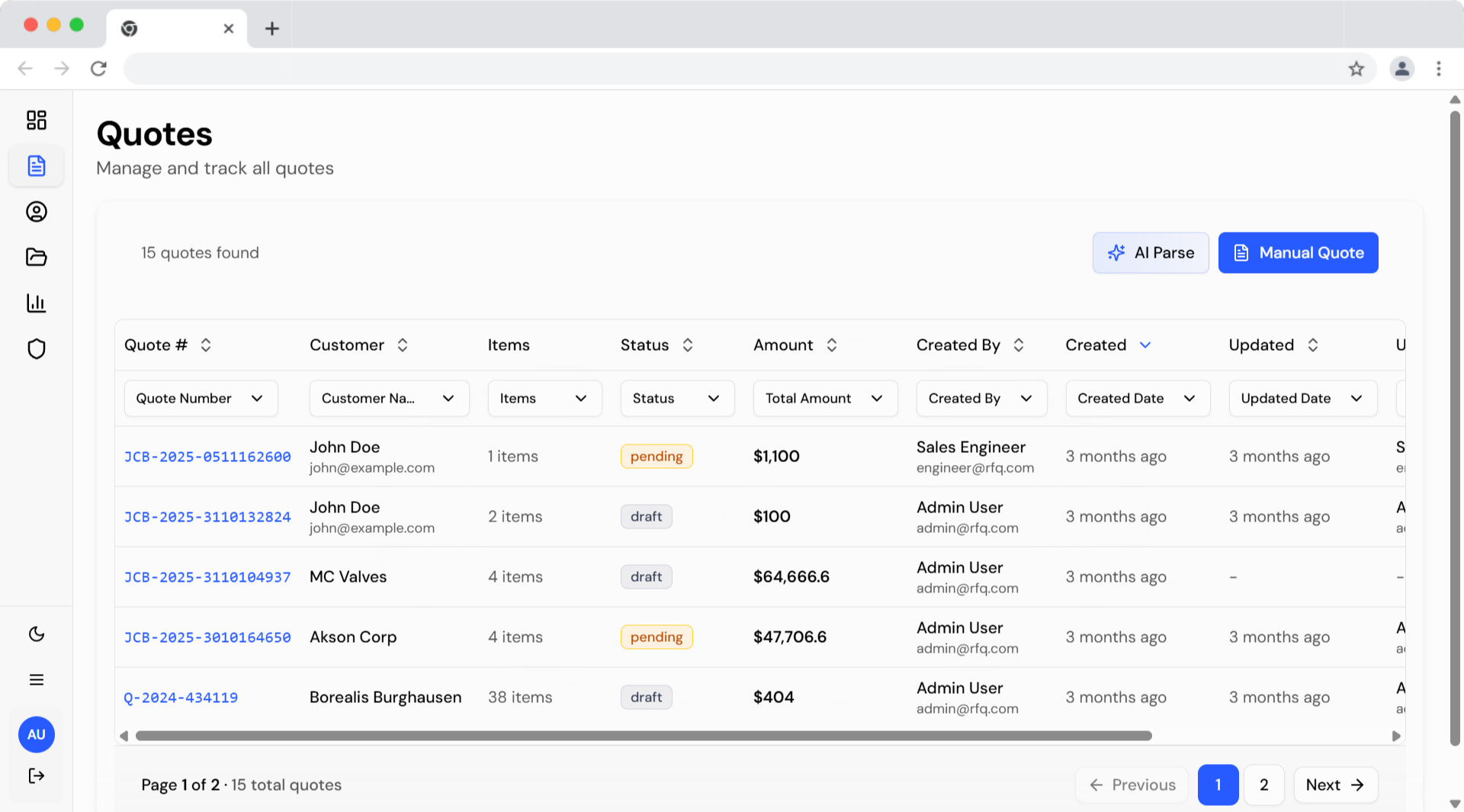1464x812 pixels.
Task: Open quote Q-2024-434119
Action: [181, 698]
